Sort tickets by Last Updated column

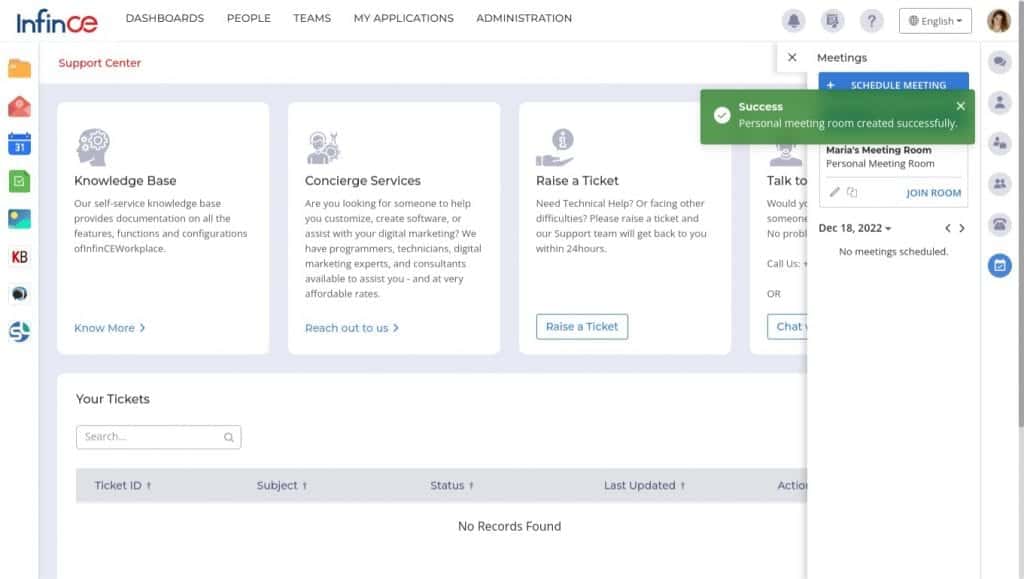point(645,485)
